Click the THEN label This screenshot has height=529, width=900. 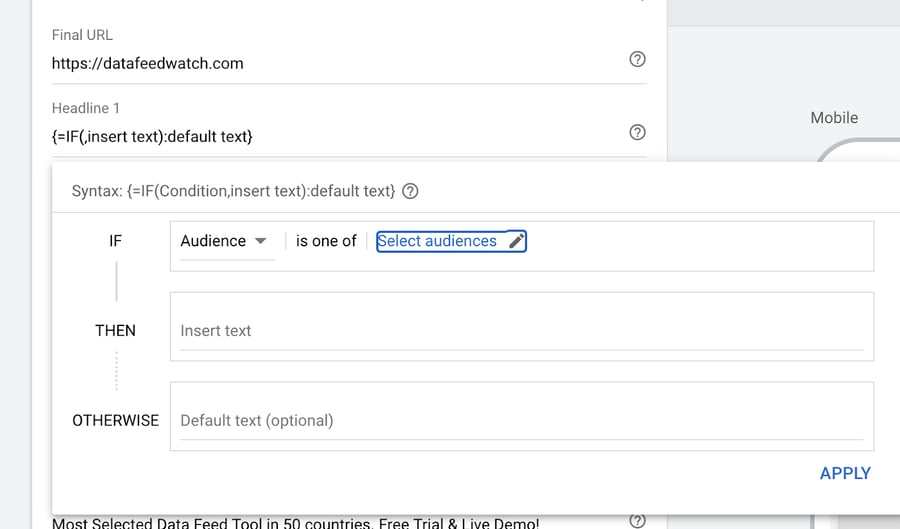(x=115, y=330)
